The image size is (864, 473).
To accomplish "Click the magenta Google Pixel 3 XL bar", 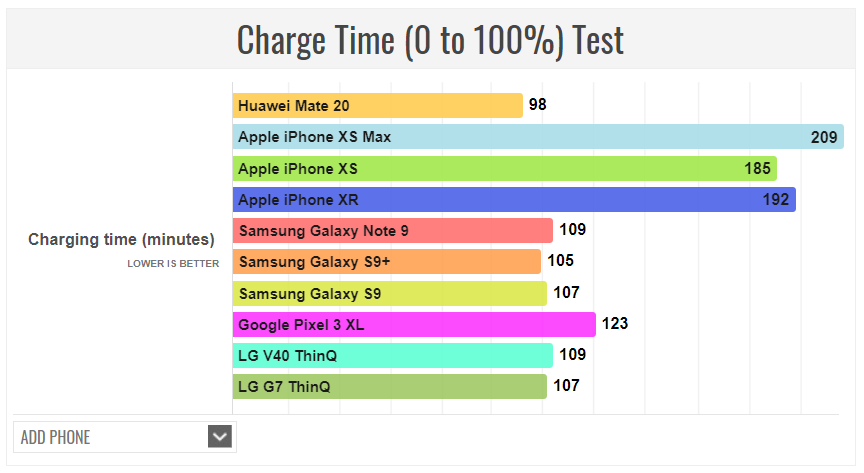I will (x=414, y=324).
